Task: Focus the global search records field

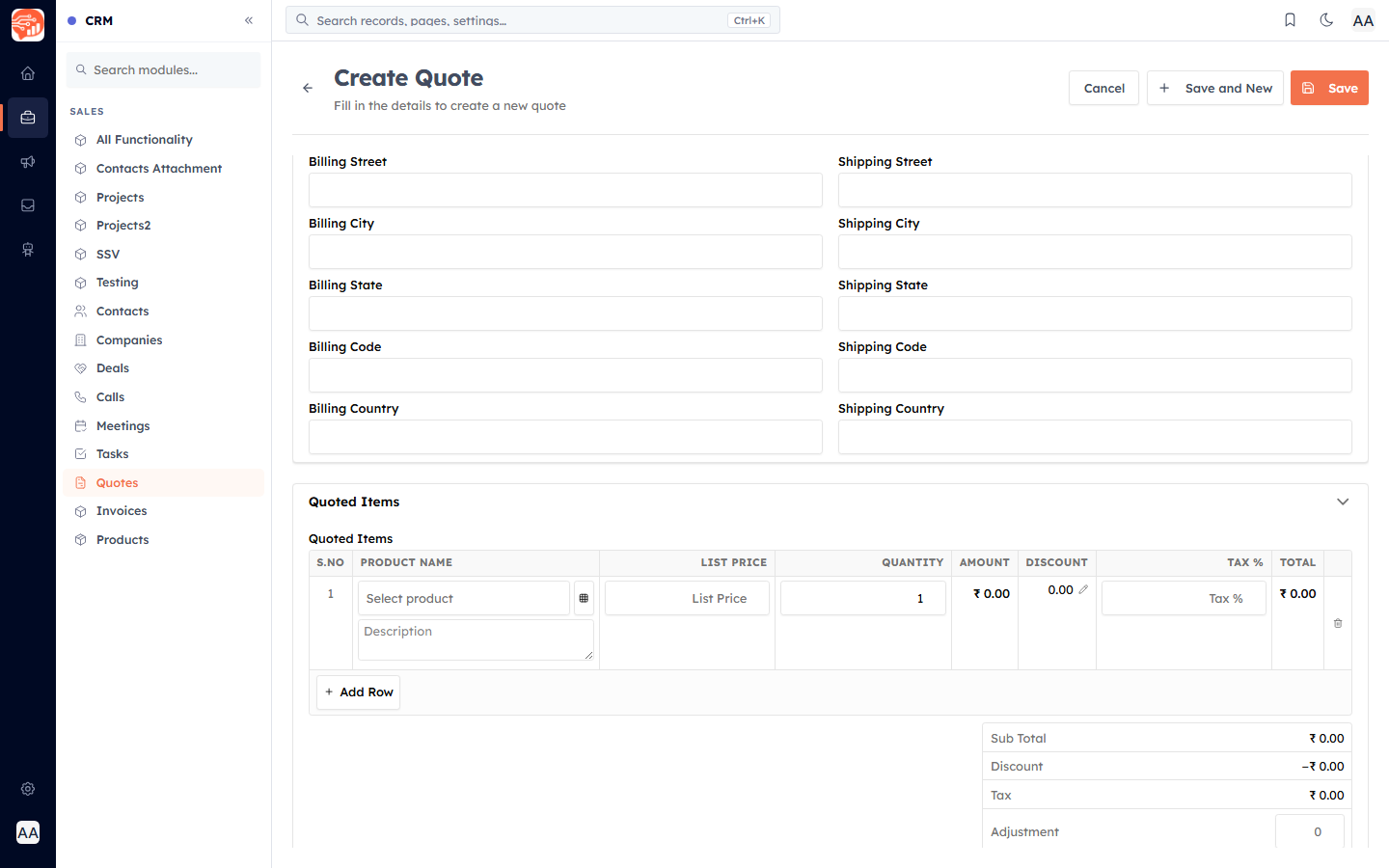Action: pos(532,20)
